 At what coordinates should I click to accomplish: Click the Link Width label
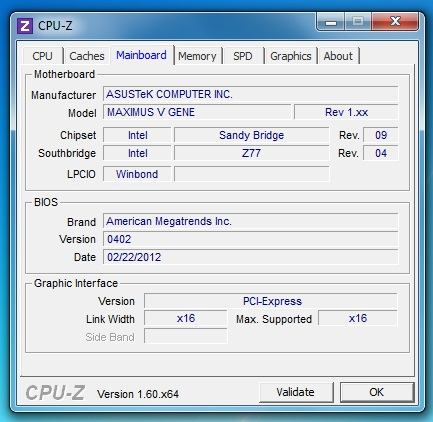click(x=110, y=319)
